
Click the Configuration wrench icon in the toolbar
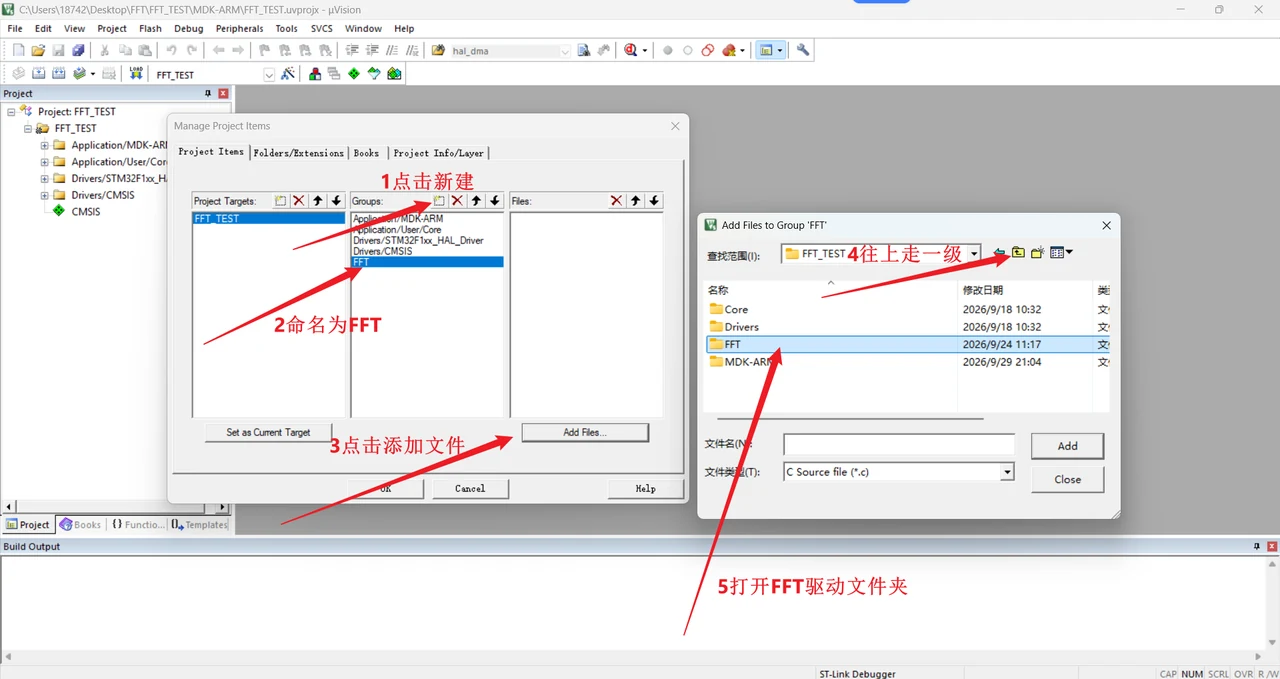(802, 50)
